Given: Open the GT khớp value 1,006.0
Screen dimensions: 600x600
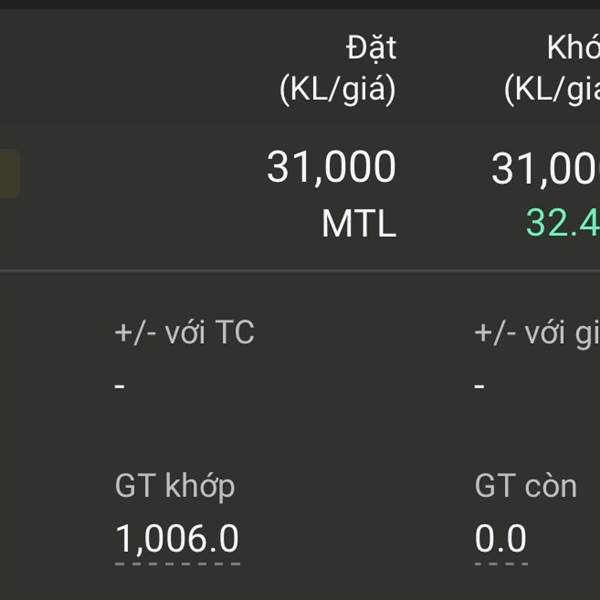Looking at the screenshot, I should tap(177, 539).
